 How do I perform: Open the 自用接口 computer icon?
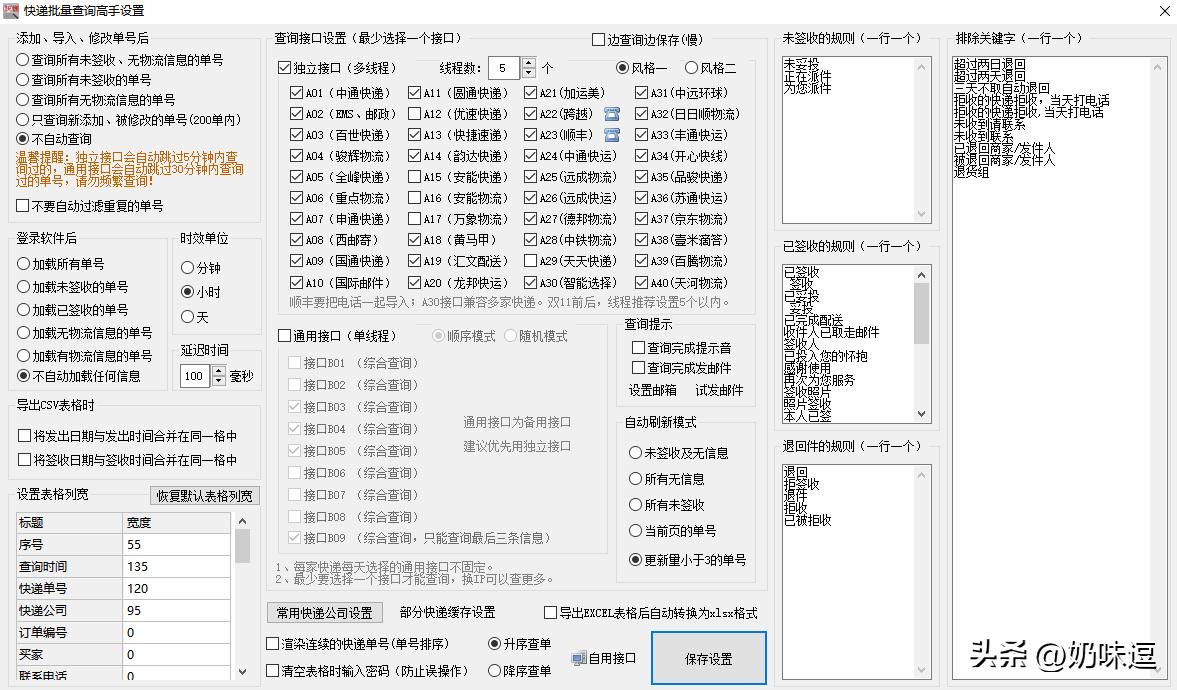point(579,658)
